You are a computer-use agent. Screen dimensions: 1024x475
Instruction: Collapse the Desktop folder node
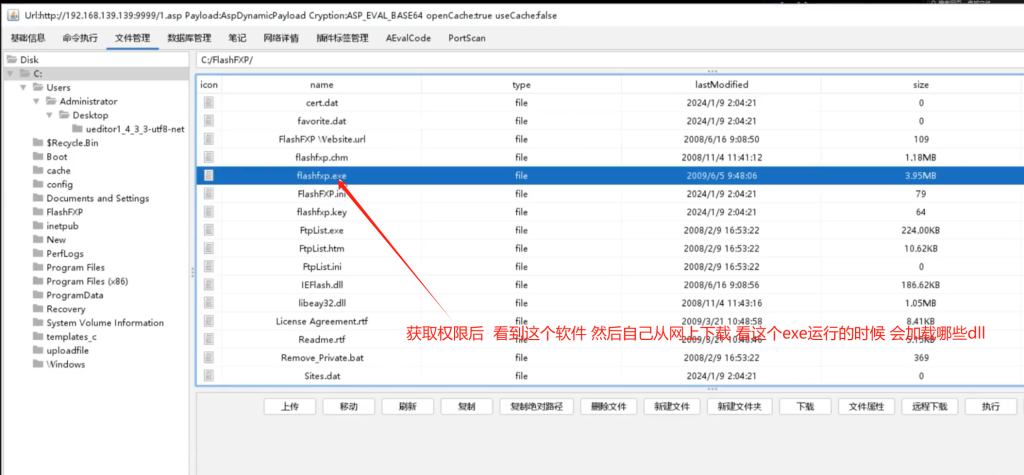click(x=49, y=115)
